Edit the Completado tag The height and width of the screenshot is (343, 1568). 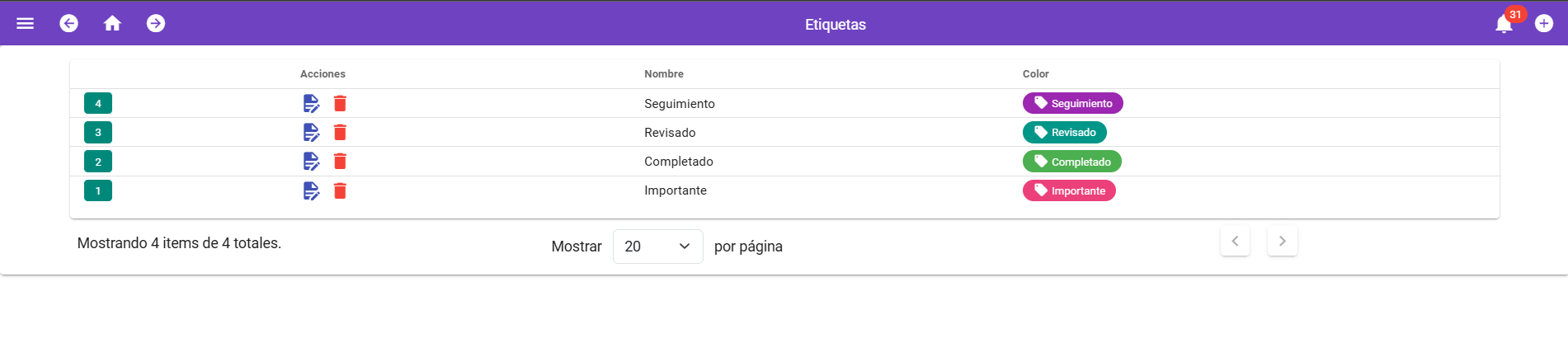coord(311,162)
